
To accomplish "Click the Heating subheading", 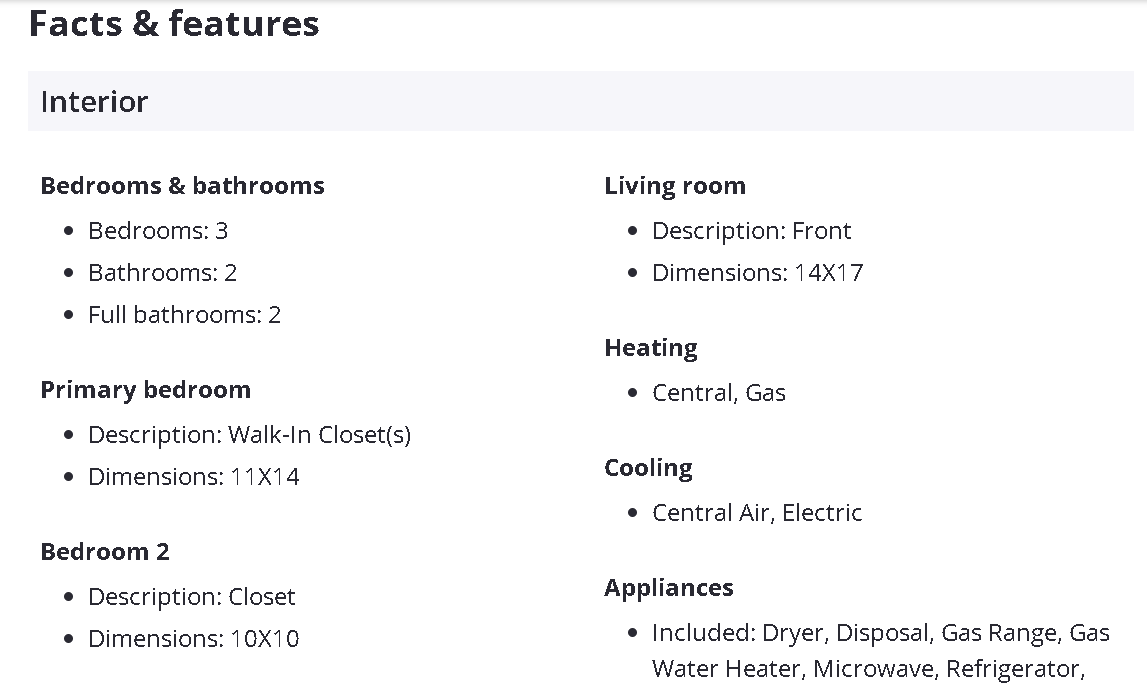I will tap(651, 348).
